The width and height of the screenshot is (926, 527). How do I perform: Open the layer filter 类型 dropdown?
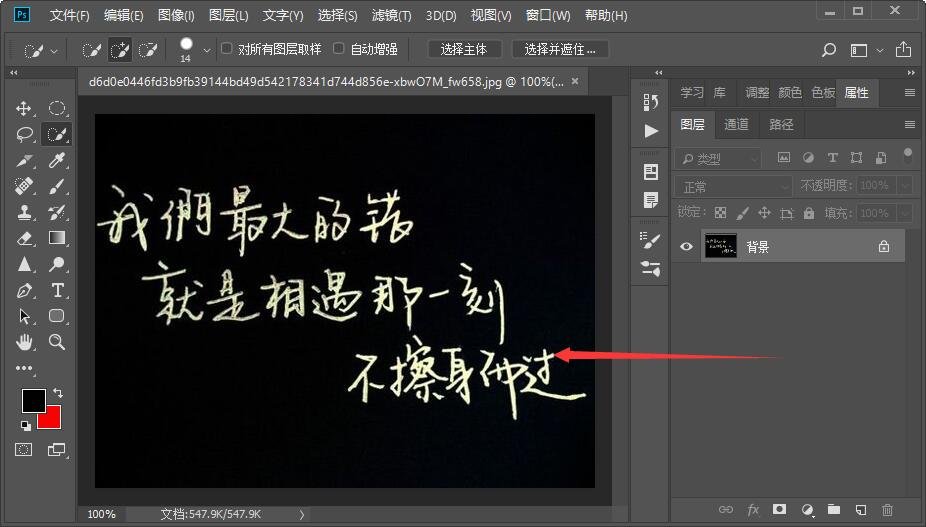tap(718, 158)
